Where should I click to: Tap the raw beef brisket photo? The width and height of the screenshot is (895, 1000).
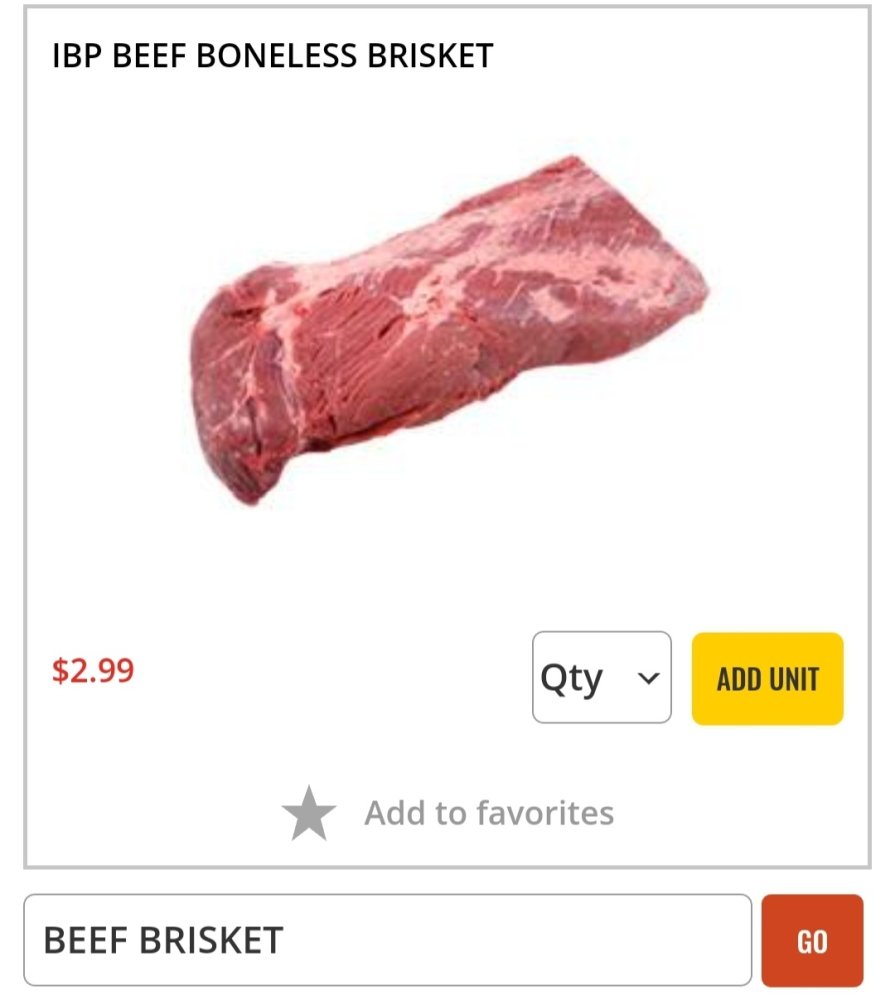click(448, 328)
